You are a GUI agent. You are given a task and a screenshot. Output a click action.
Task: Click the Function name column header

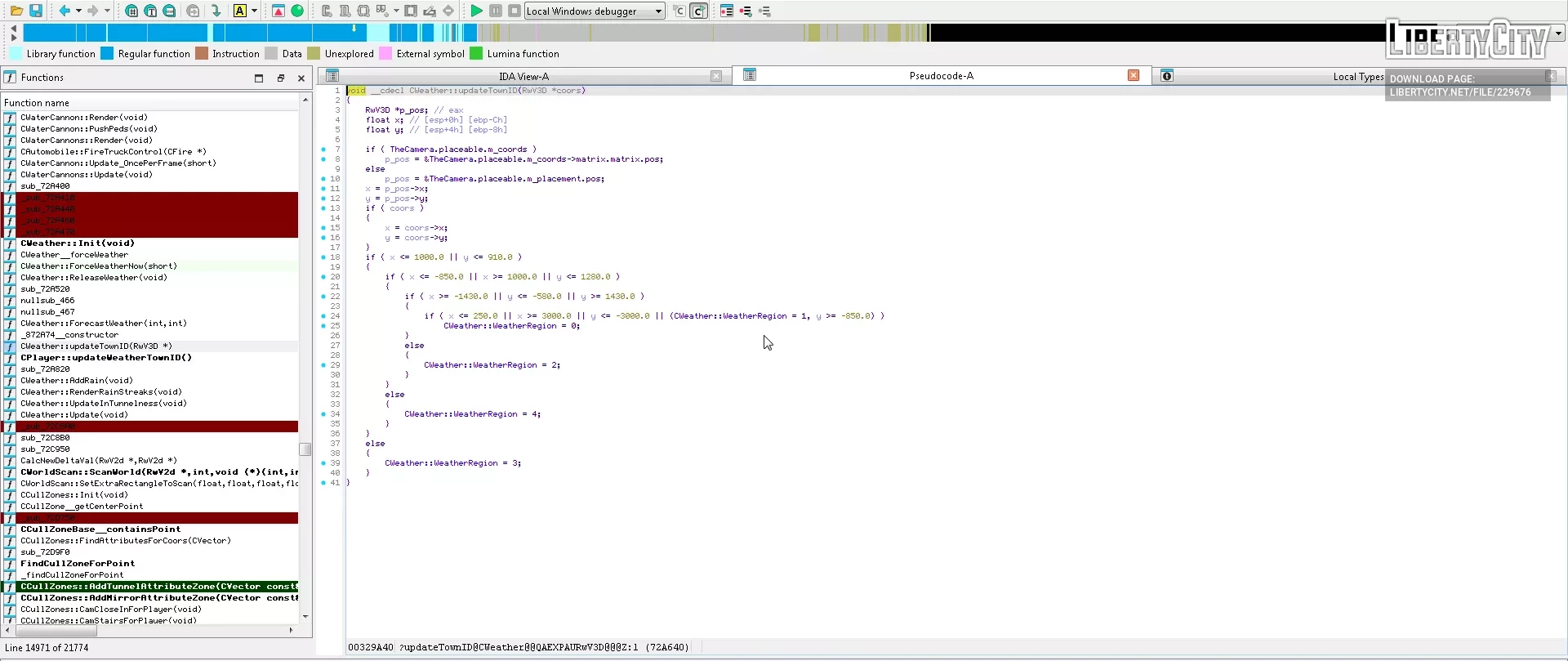point(37,103)
